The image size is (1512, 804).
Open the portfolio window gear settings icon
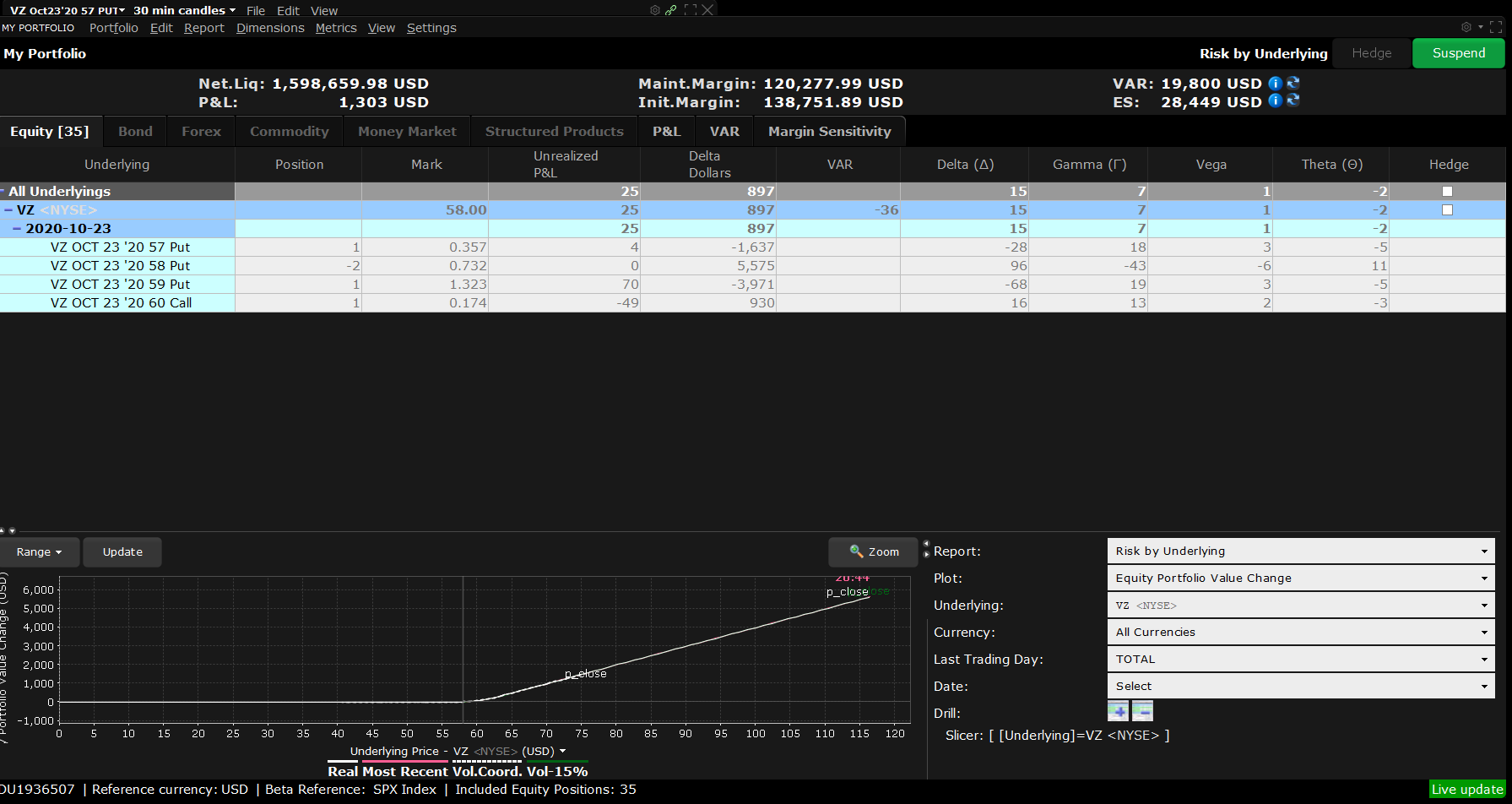(x=1466, y=27)
